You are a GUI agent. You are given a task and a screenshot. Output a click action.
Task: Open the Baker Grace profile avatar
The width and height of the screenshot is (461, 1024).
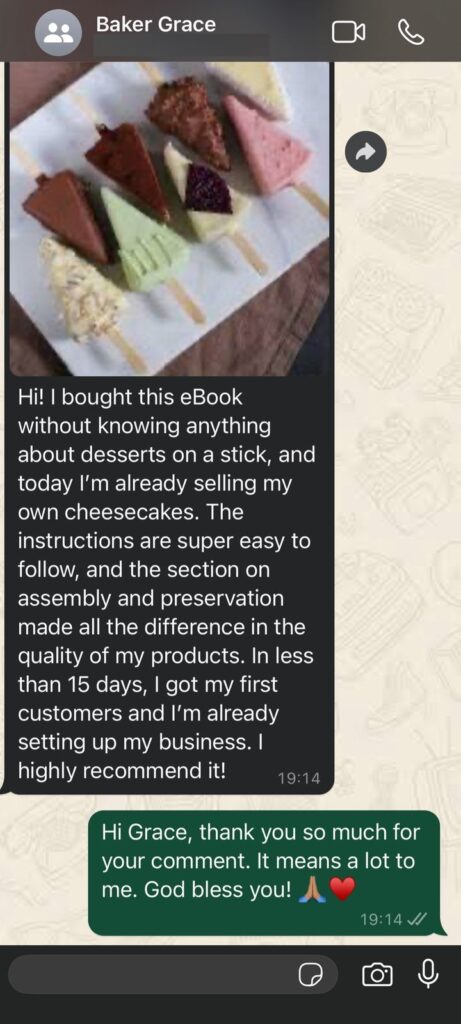[58, 33]
